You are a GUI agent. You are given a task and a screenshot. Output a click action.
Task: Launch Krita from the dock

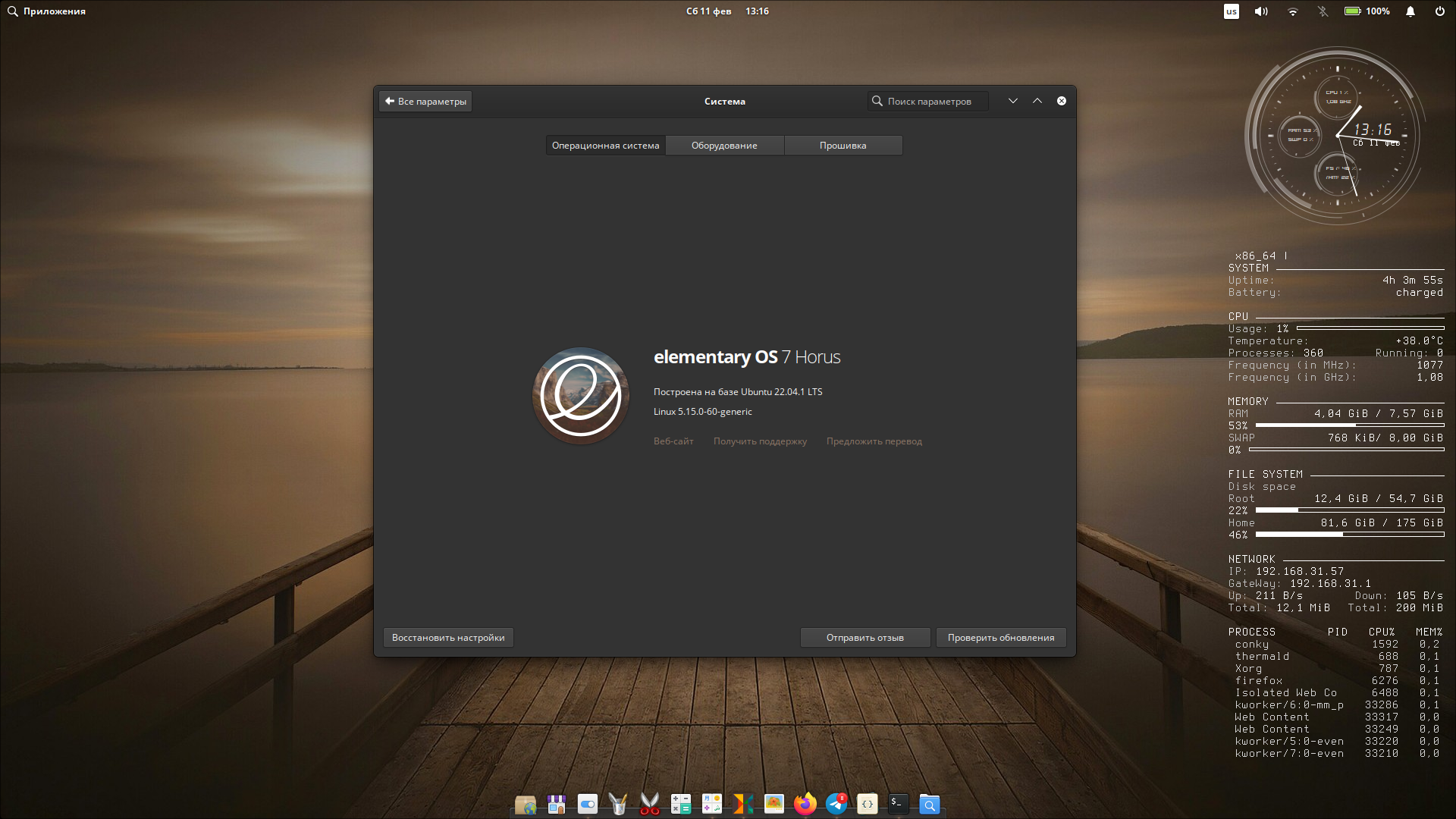(x=743, y=804)
